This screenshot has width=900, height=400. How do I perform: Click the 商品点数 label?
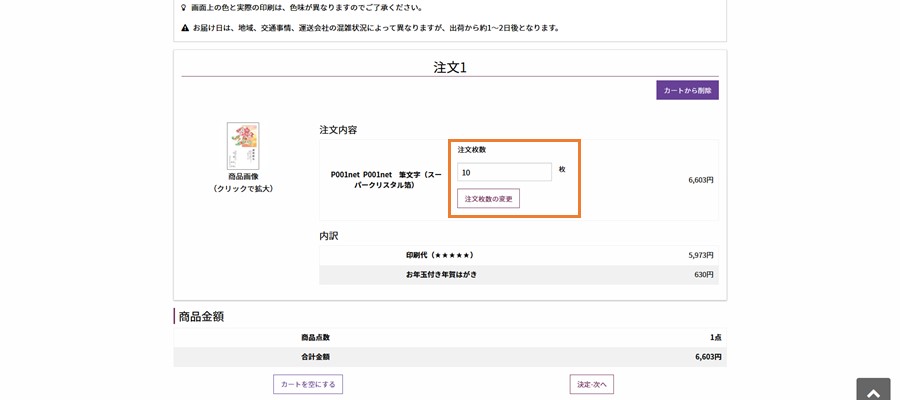pyautogui.click(x=315, y=337)
